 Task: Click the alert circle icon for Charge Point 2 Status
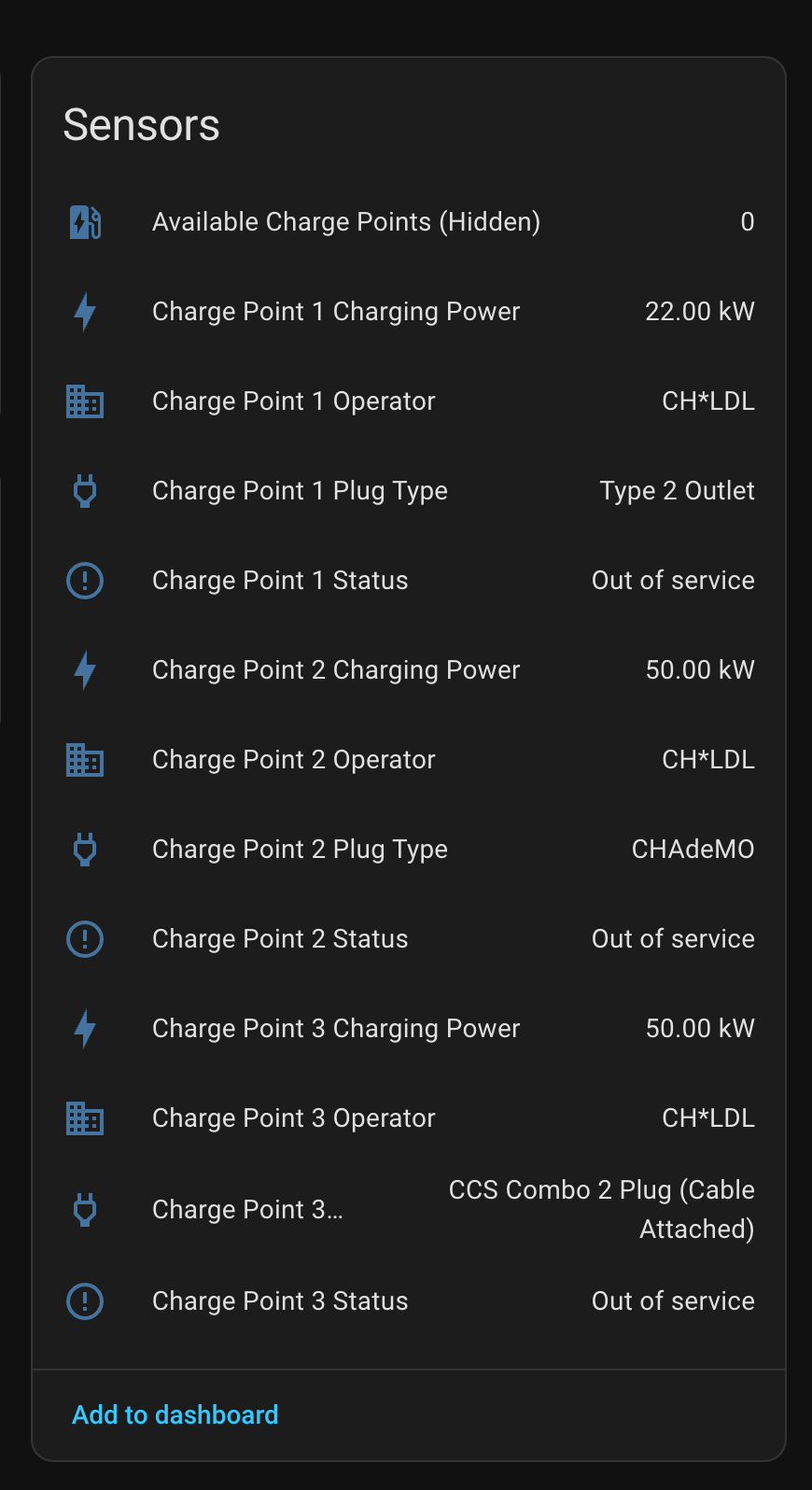pos(85,939)
